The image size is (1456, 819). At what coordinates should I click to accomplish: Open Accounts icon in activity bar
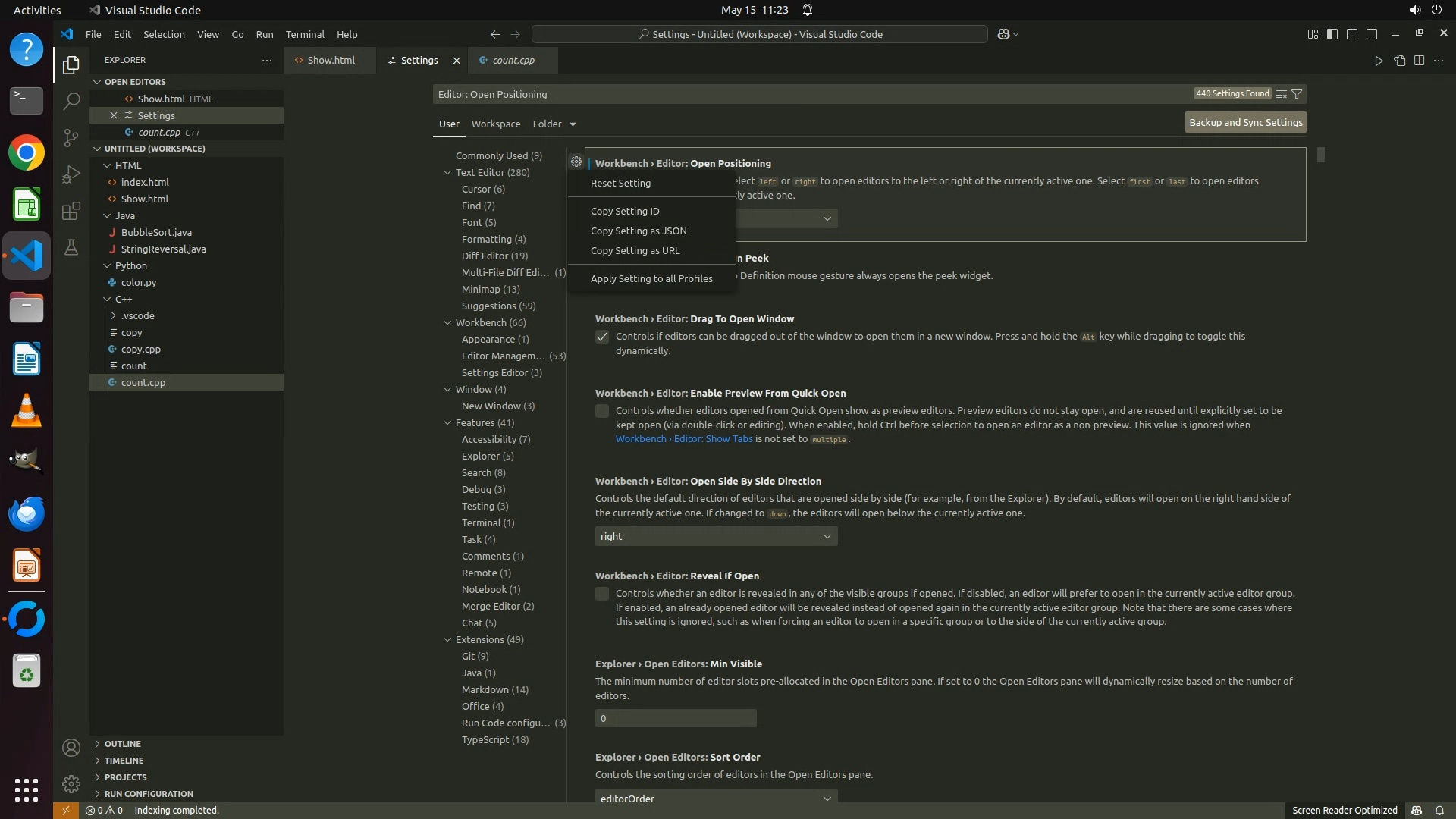71,748
